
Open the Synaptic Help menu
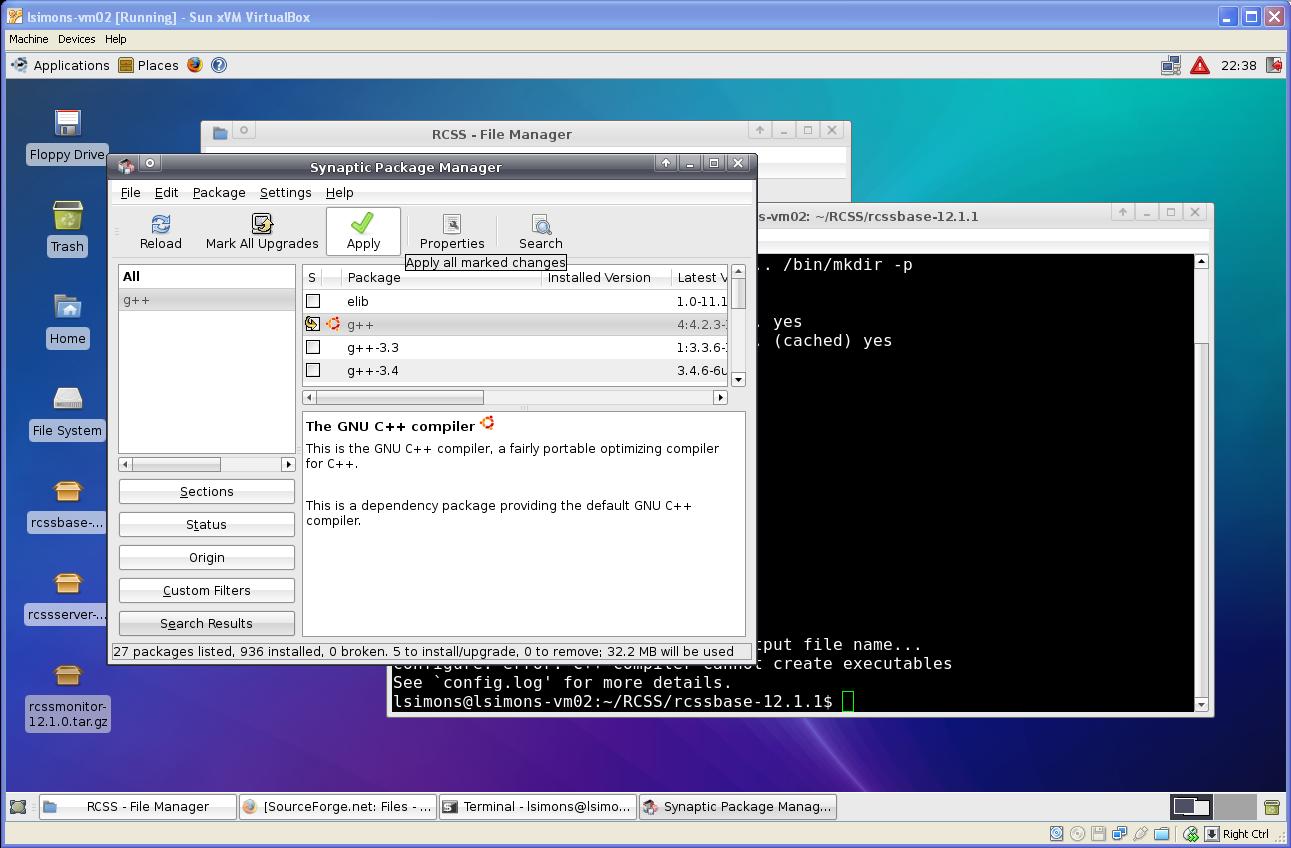(339, 192)
